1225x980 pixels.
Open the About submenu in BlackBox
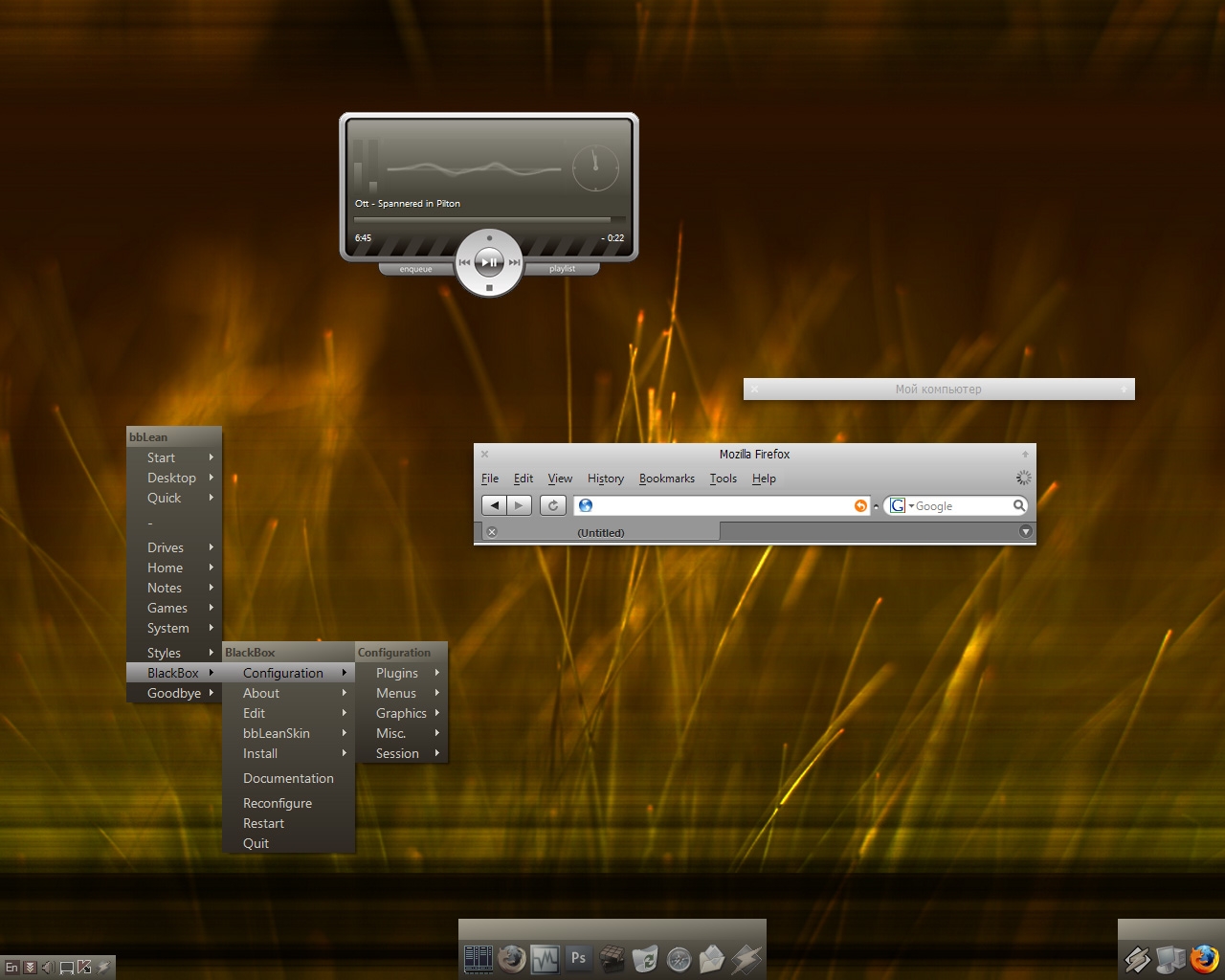click(x=288, y=693)
